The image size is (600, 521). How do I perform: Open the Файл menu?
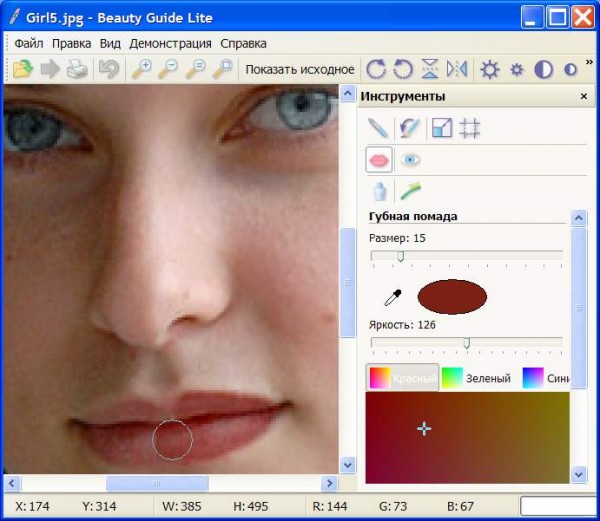point(29,44)
